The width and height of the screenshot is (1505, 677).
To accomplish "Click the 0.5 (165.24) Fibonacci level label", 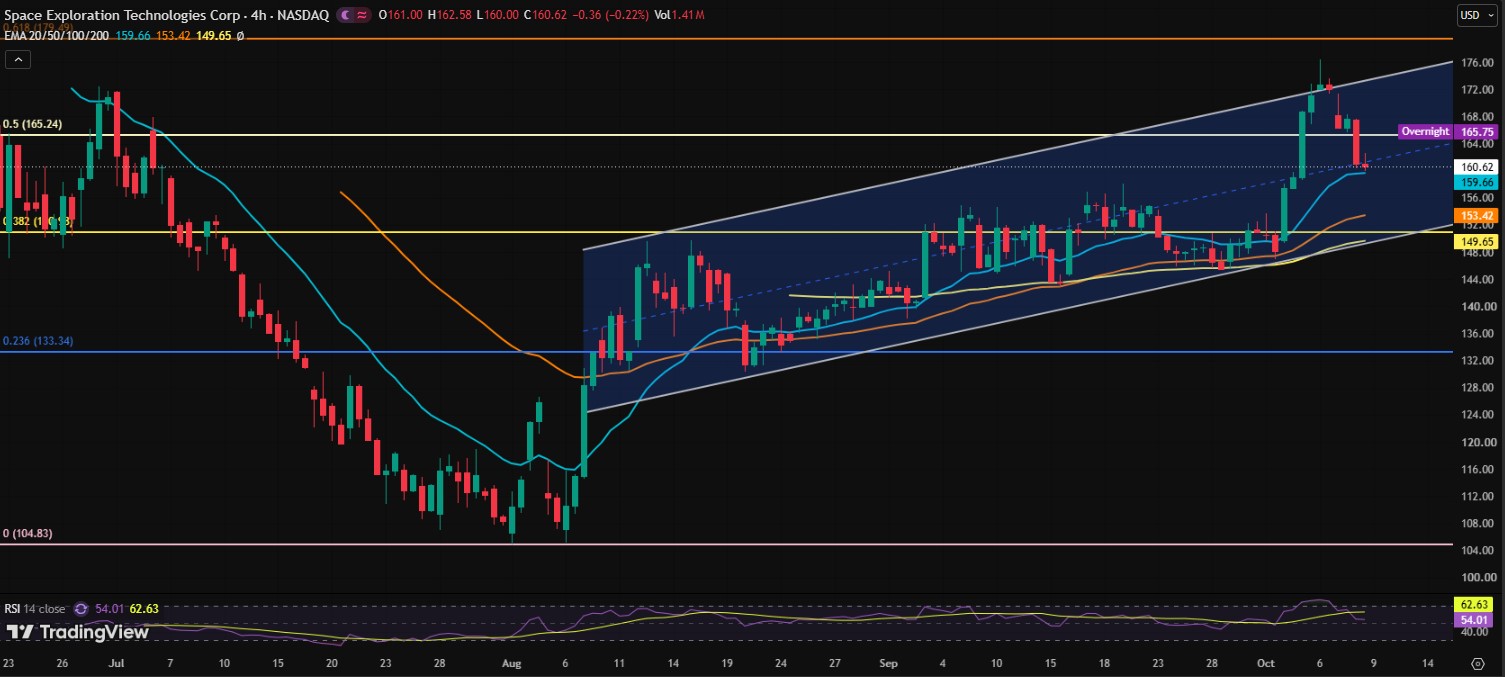I will pyautogui.click(x=33, y=125).
